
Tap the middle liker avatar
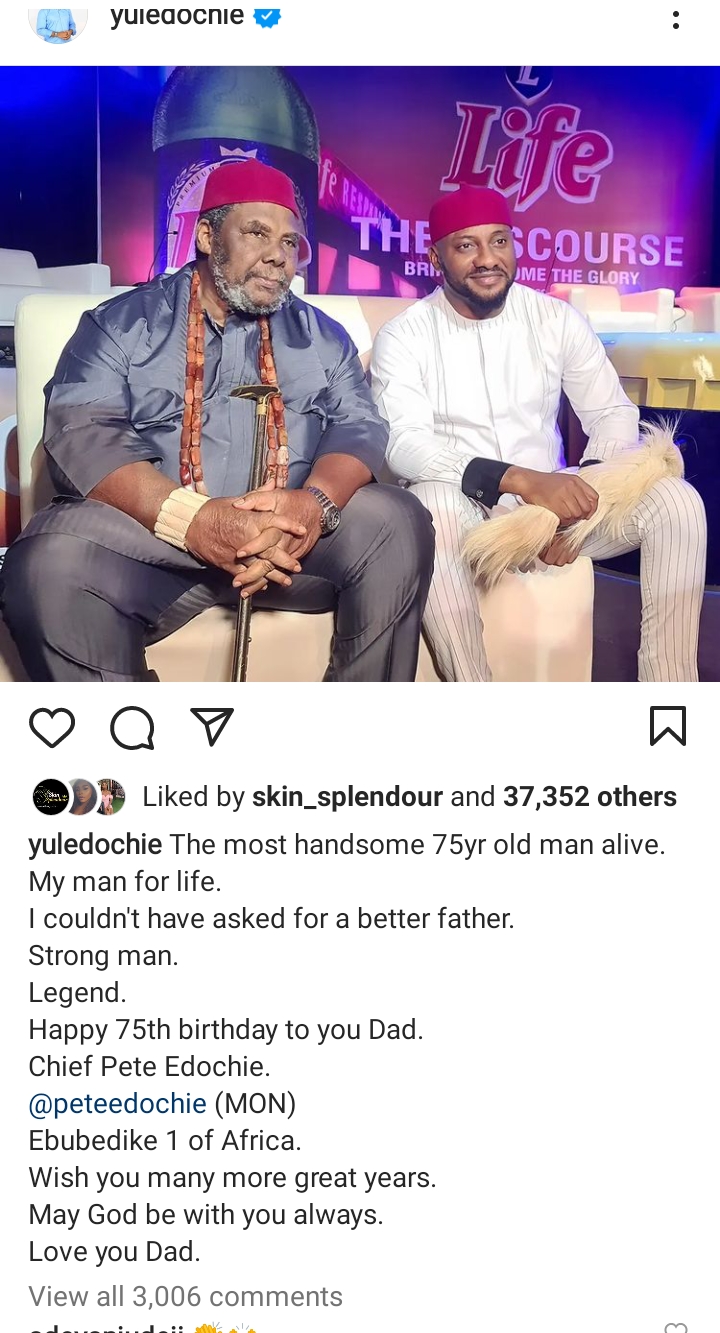coord(80,797)
